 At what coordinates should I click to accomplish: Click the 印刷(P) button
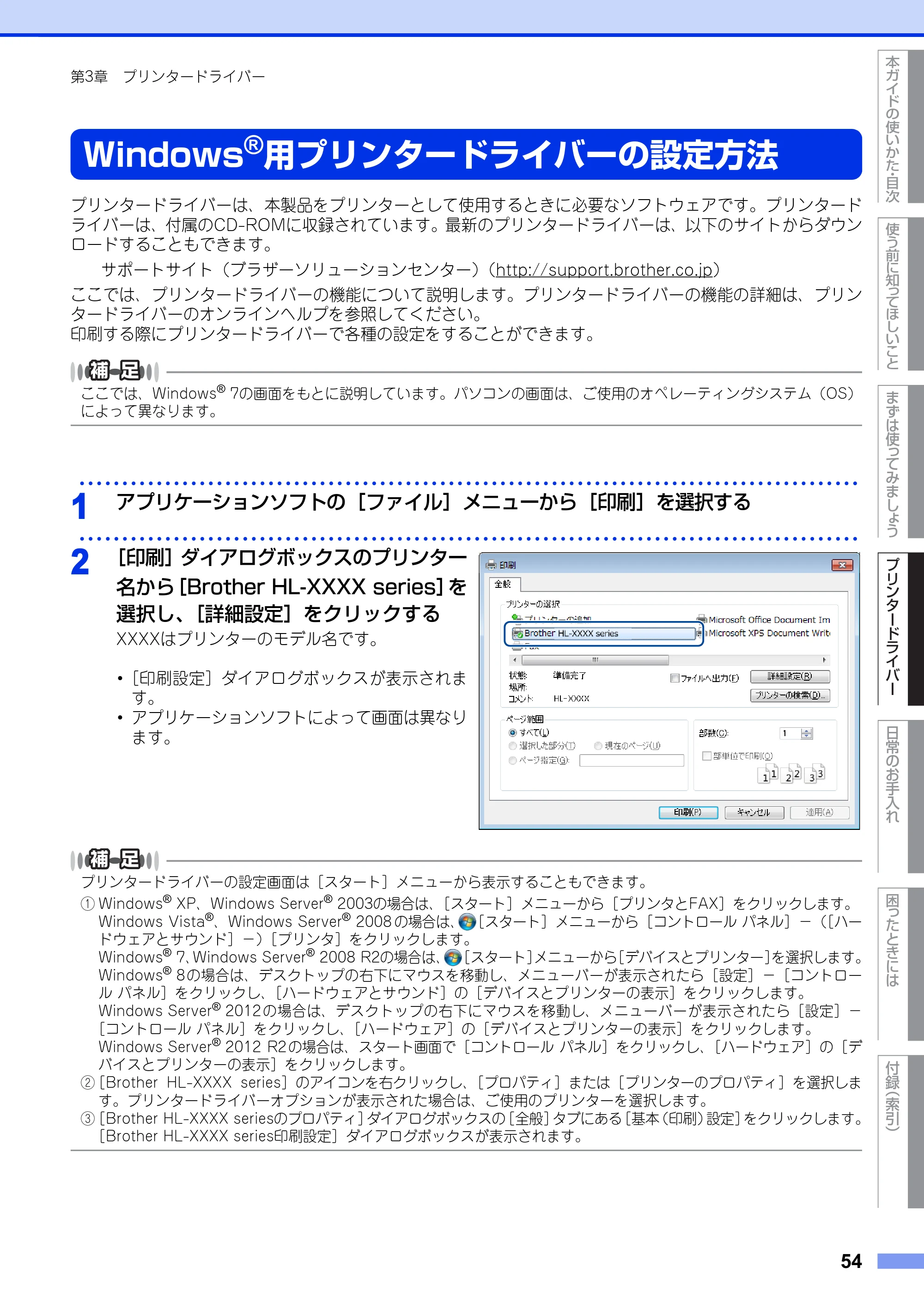688,812
